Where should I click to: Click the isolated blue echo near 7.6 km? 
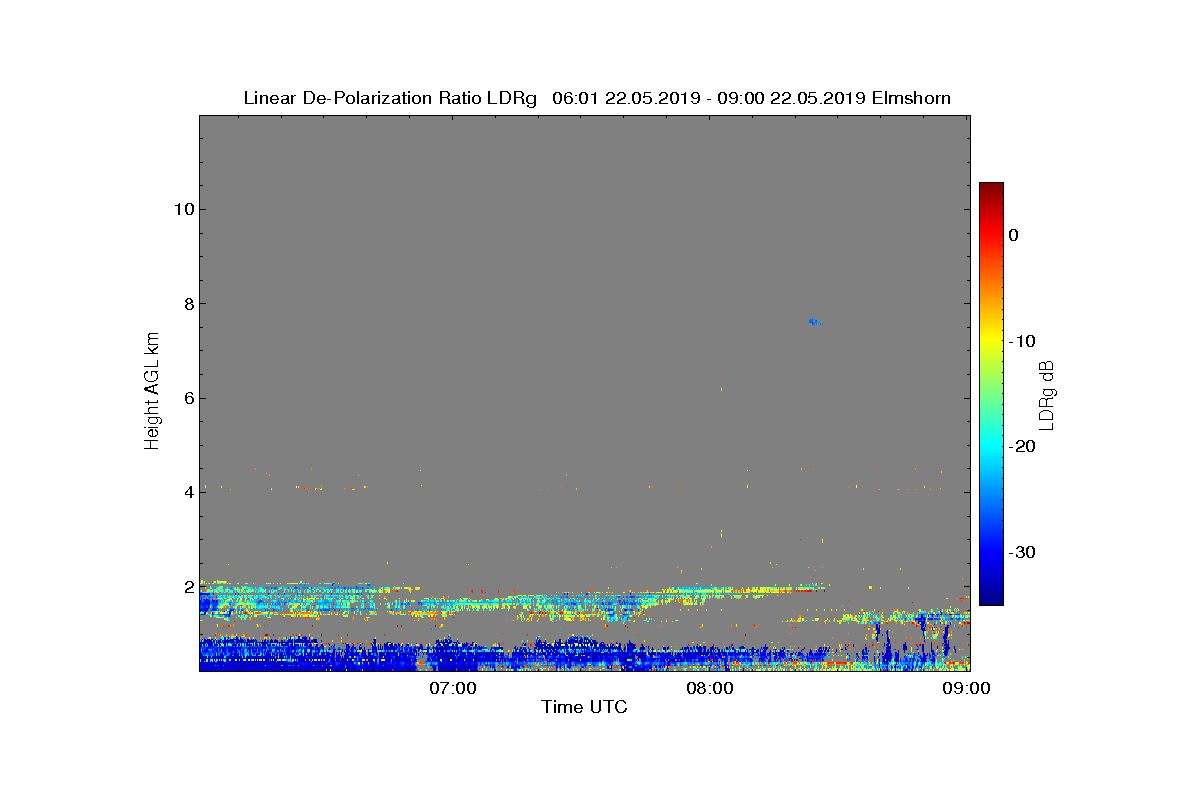815,321
